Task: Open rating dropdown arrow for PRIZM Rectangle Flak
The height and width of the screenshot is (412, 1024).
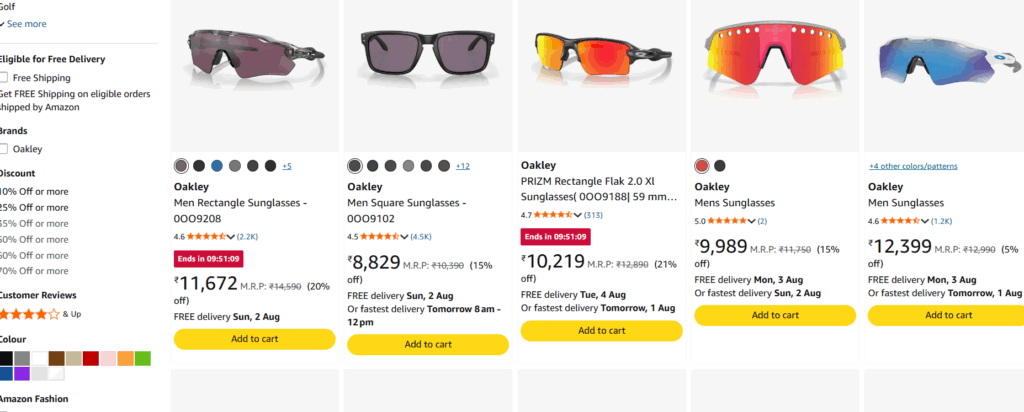Action: coord(577,215)
